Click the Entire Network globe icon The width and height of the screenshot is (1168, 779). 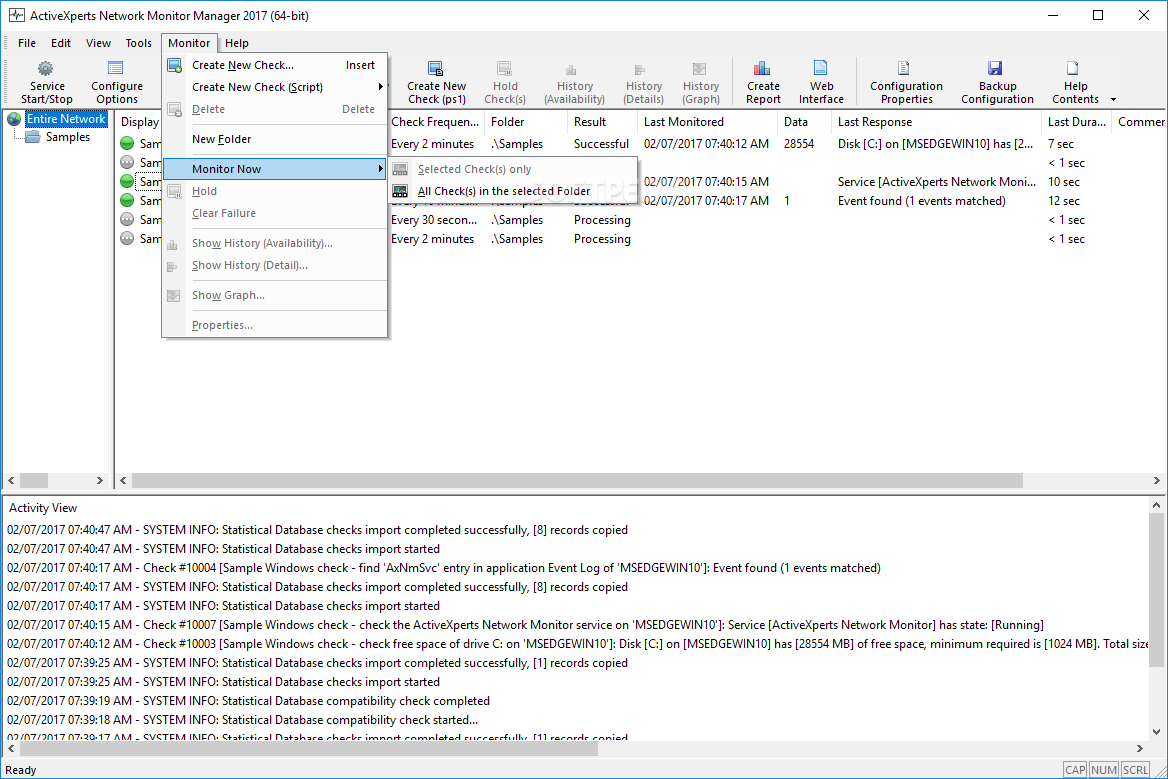click(x=14, y=119)
